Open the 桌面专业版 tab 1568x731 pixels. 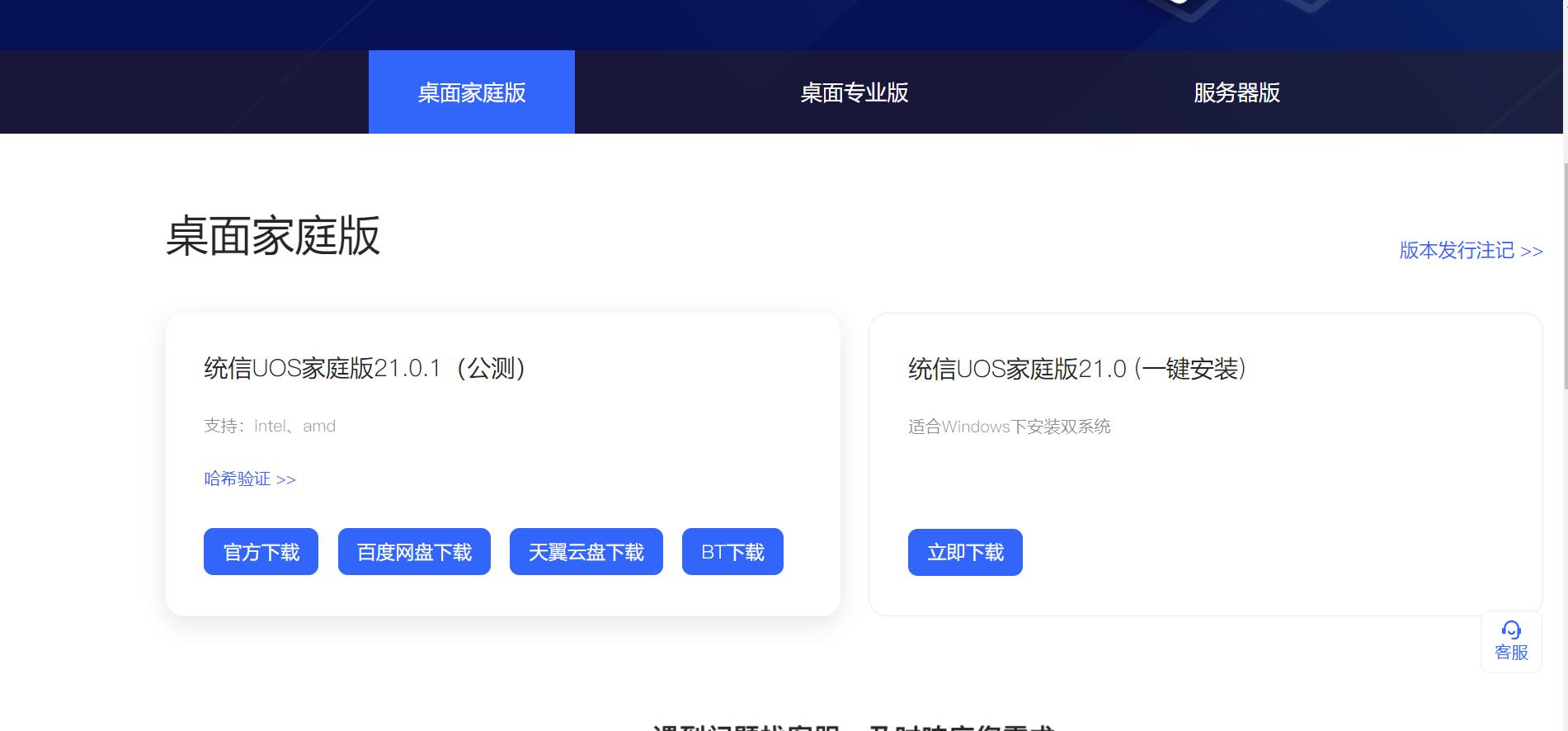click(854, 92)
